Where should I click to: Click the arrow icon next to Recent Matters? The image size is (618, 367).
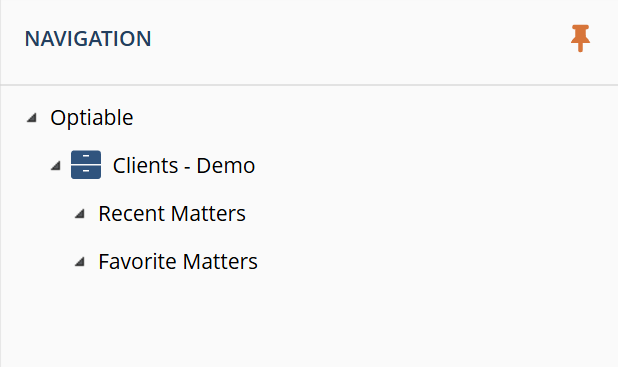[80, 214]
